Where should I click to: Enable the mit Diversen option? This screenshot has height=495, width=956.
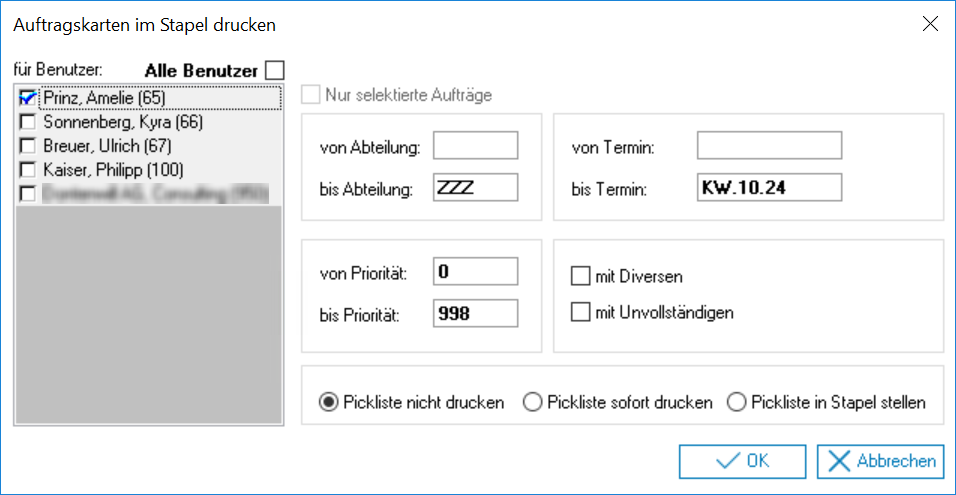pyautogui.click(x=581, y=276)
